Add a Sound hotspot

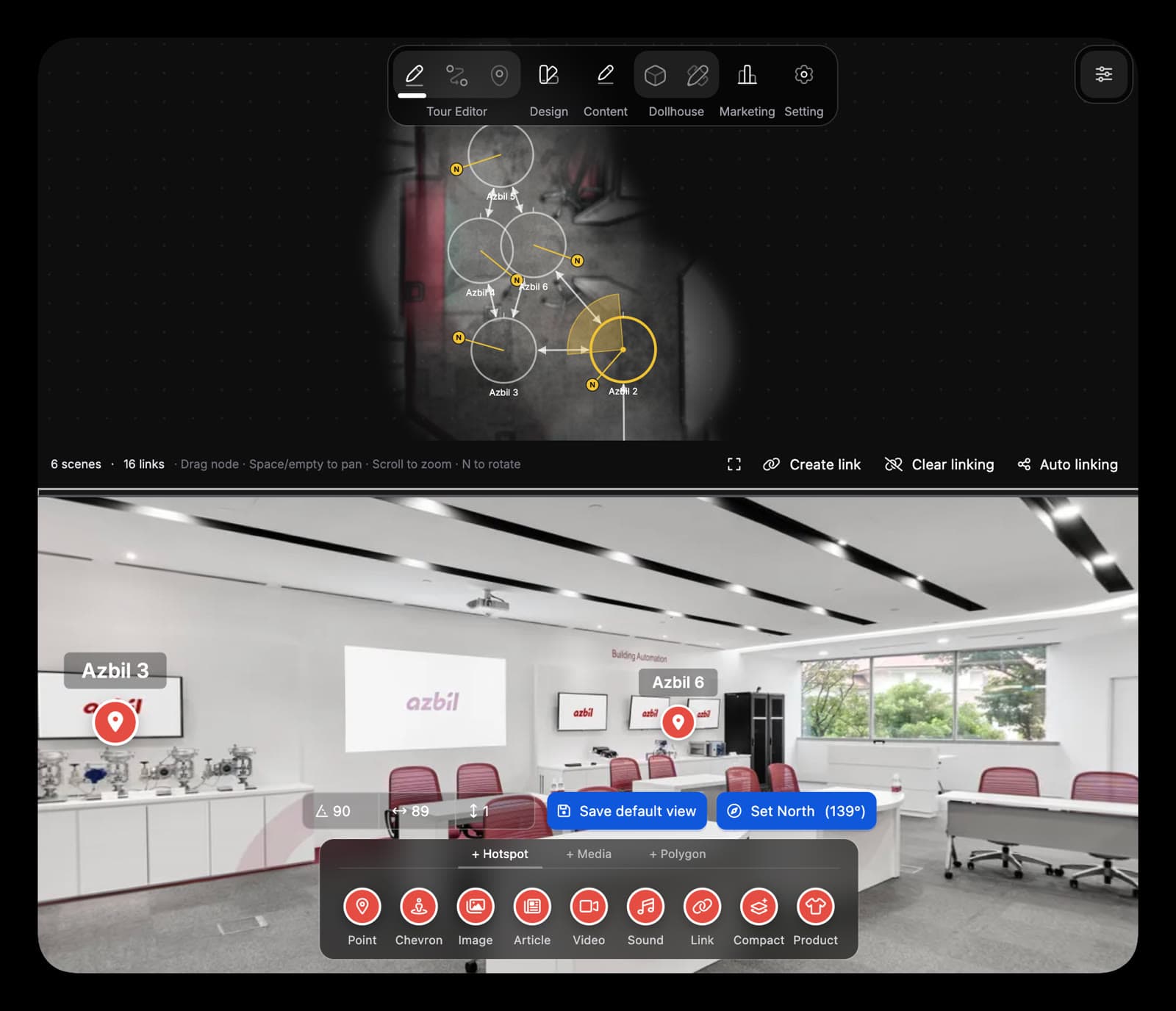click(645, 907)
